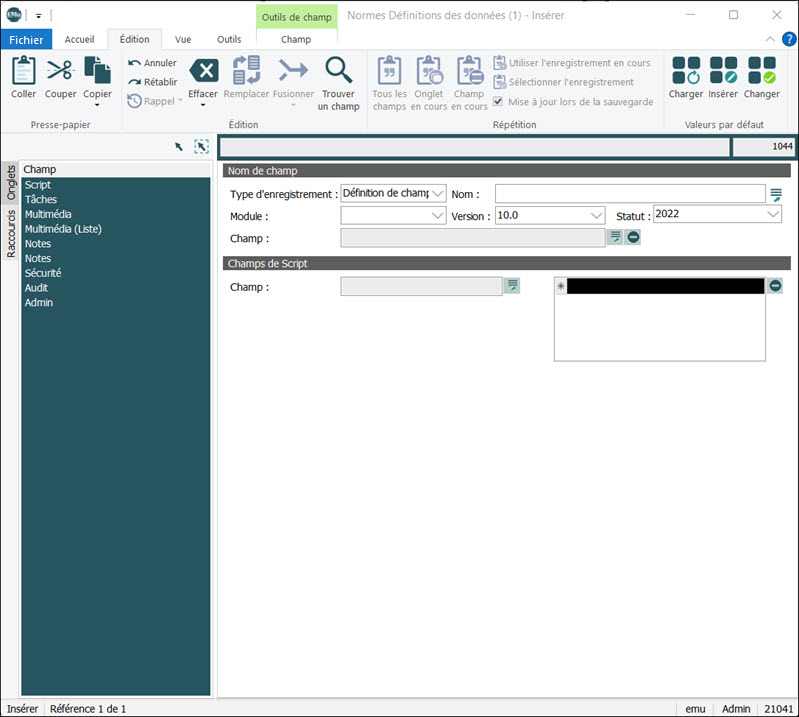Click the dashed selection pointer icon
799x717 pixels.
202,147
